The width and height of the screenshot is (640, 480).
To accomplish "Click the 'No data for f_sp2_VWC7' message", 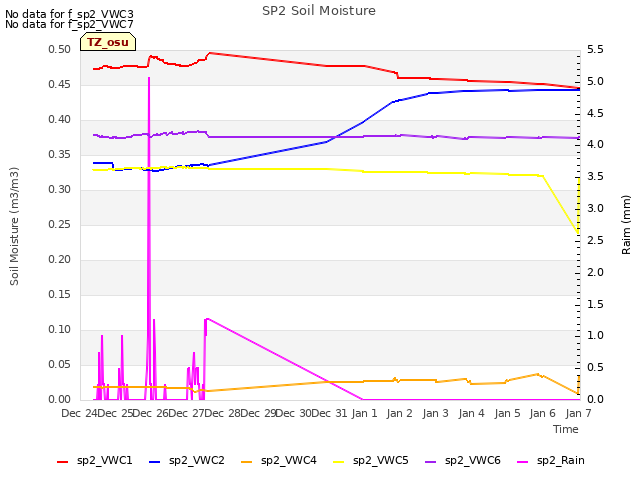I will tap(69, 24).
